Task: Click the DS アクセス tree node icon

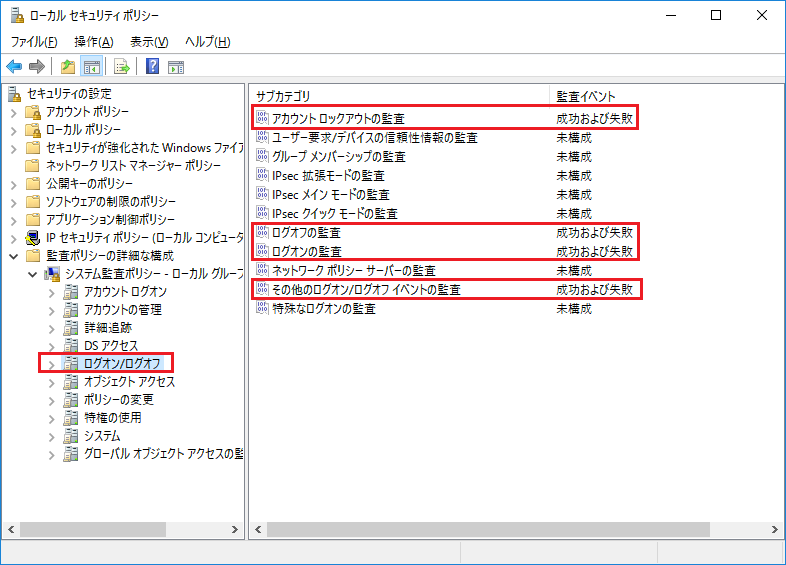Action: coord(71,345)
